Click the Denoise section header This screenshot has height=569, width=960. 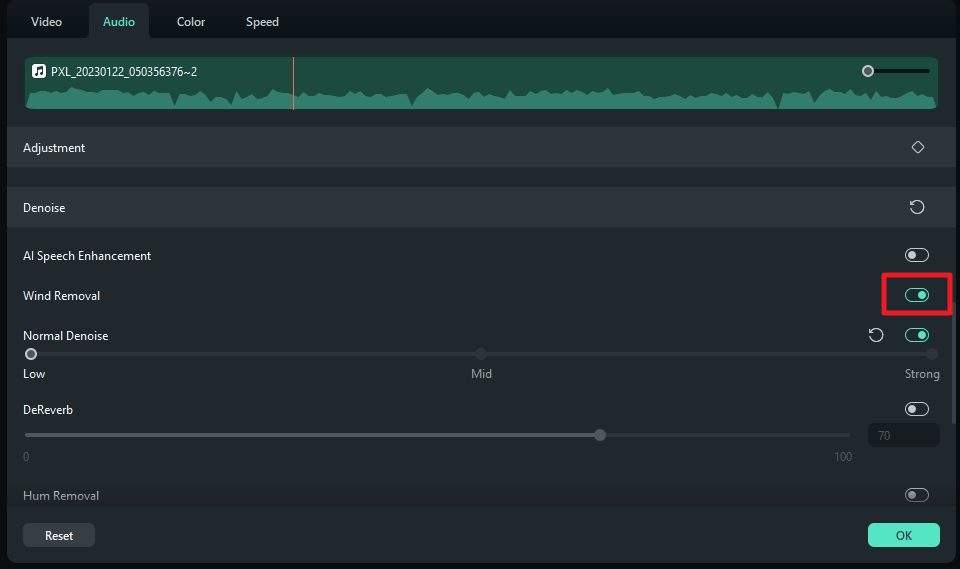tap(481, 207)
